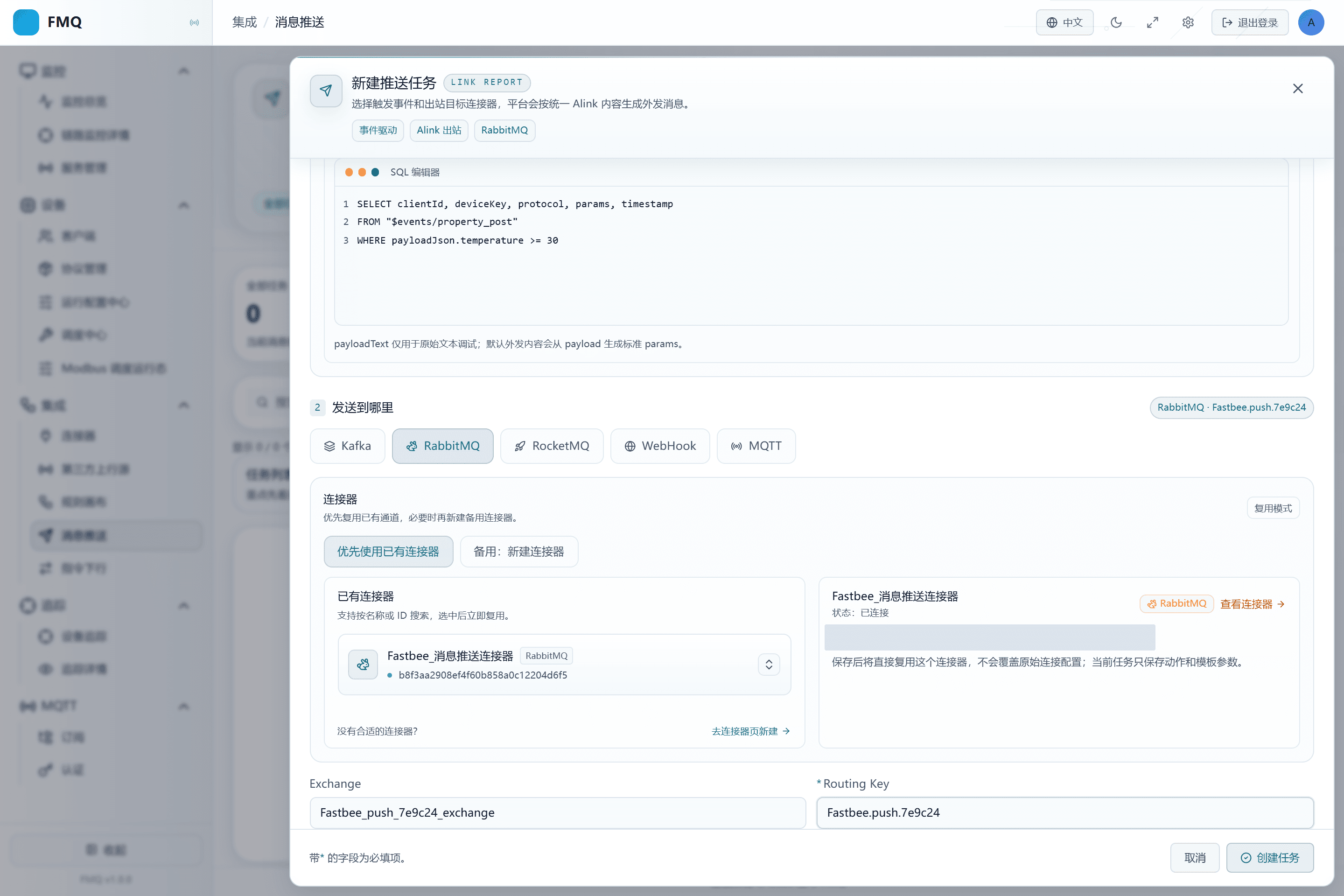The height and width of the screenshot is (896, 1344).
Task: Open the 中文 language dropdown
Action: coord(1064,22)
